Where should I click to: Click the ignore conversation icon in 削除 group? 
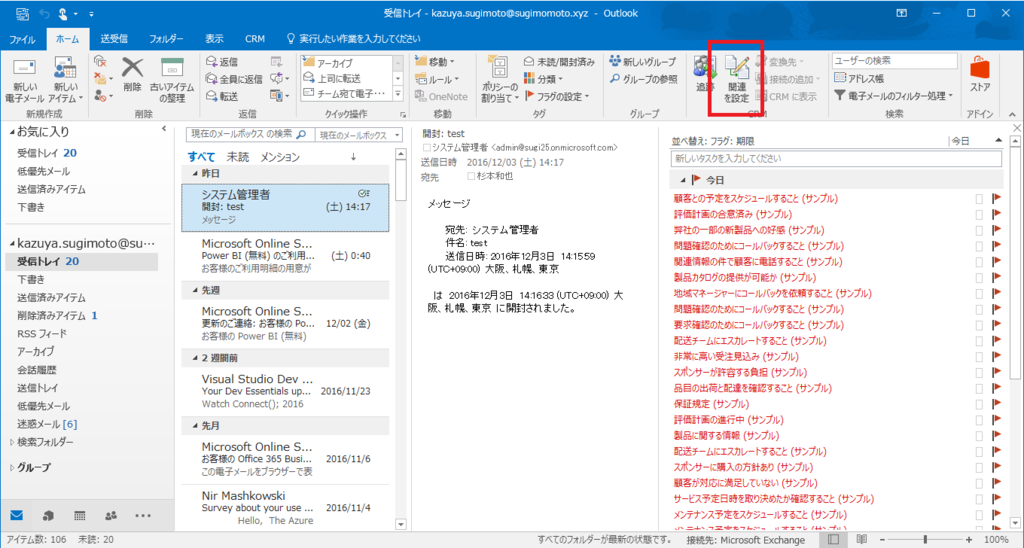100,61
